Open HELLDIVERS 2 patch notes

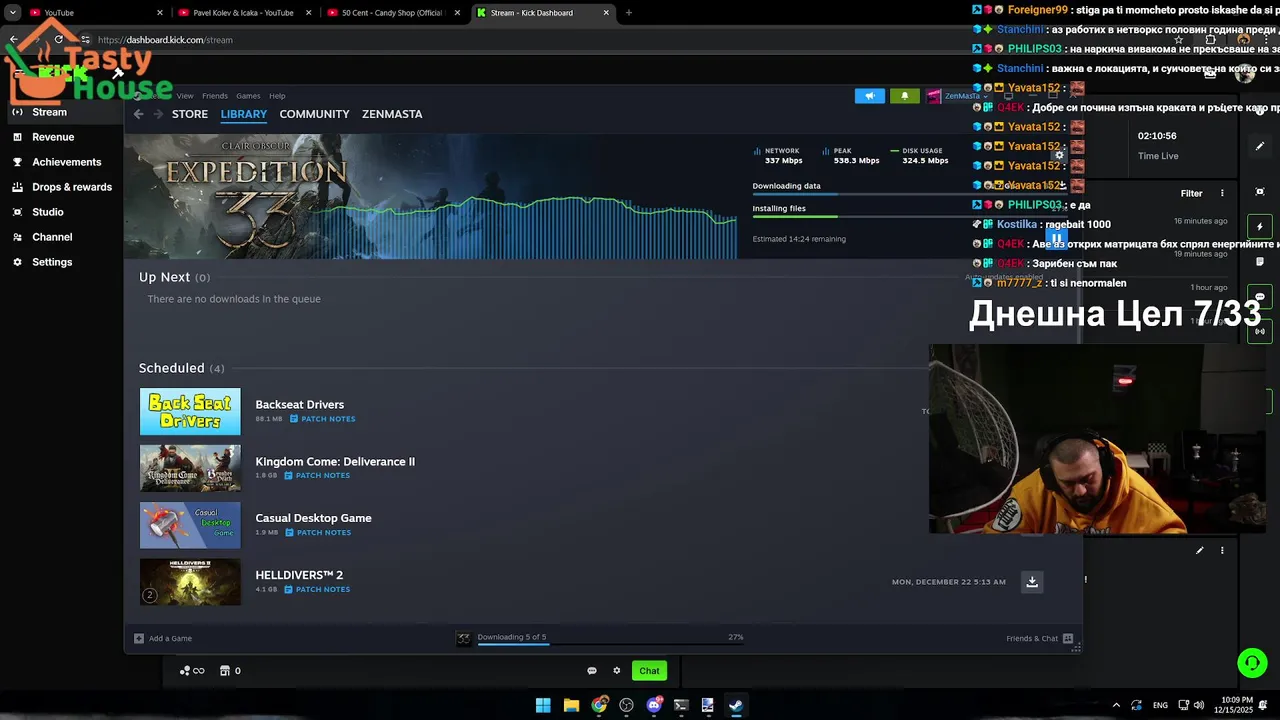[x=317, y=590]
